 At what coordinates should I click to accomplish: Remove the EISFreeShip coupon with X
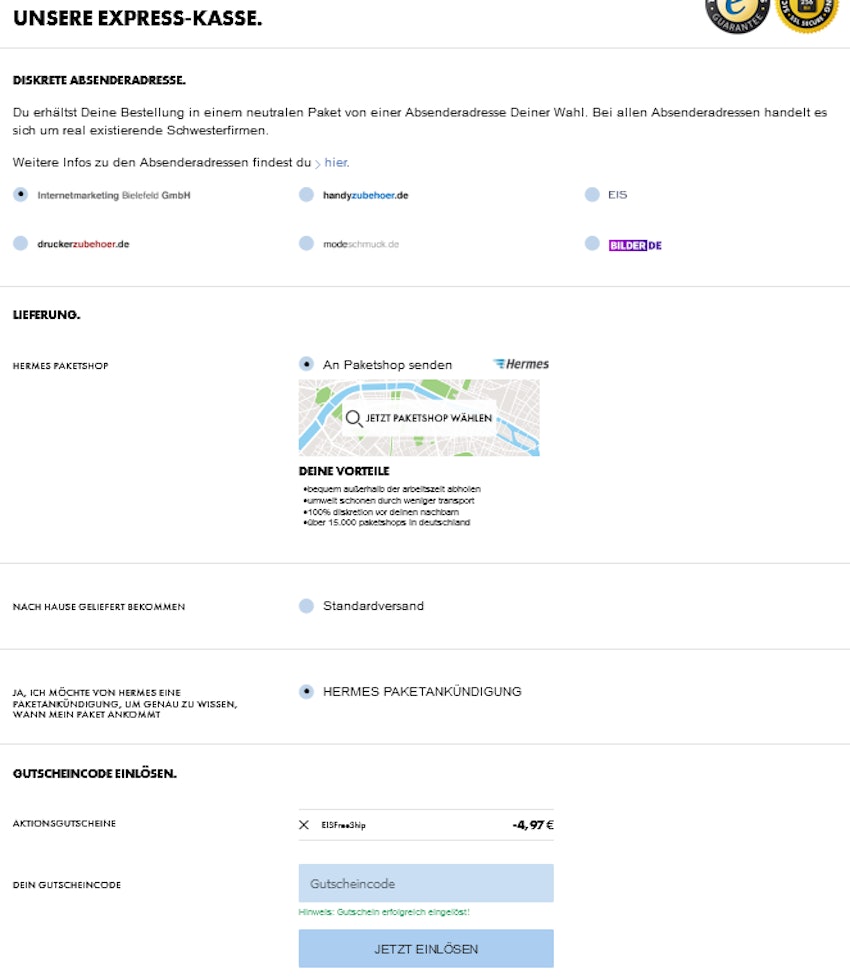click(x=304, y=825)
